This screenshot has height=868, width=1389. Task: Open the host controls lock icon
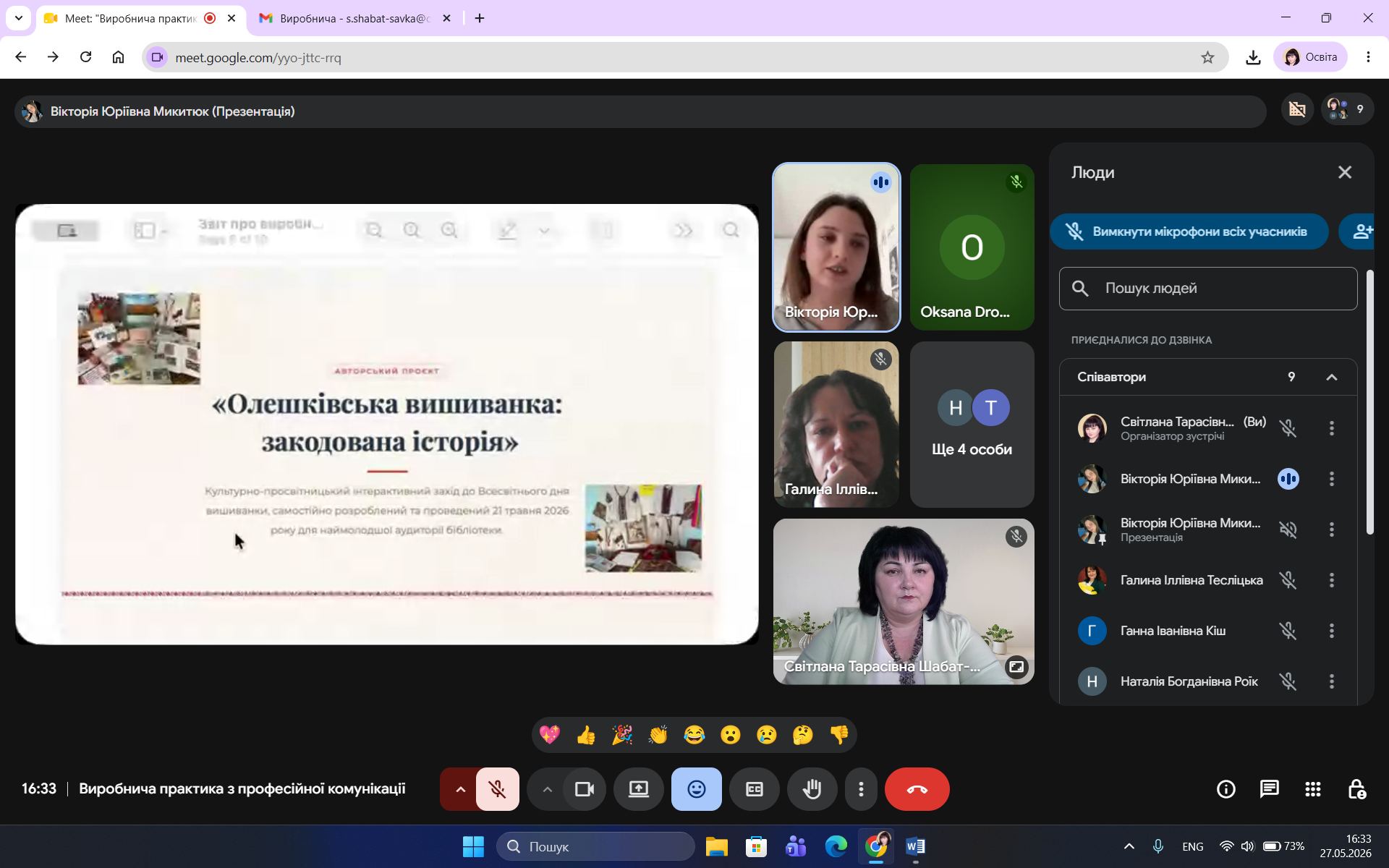pos(1356,789)
